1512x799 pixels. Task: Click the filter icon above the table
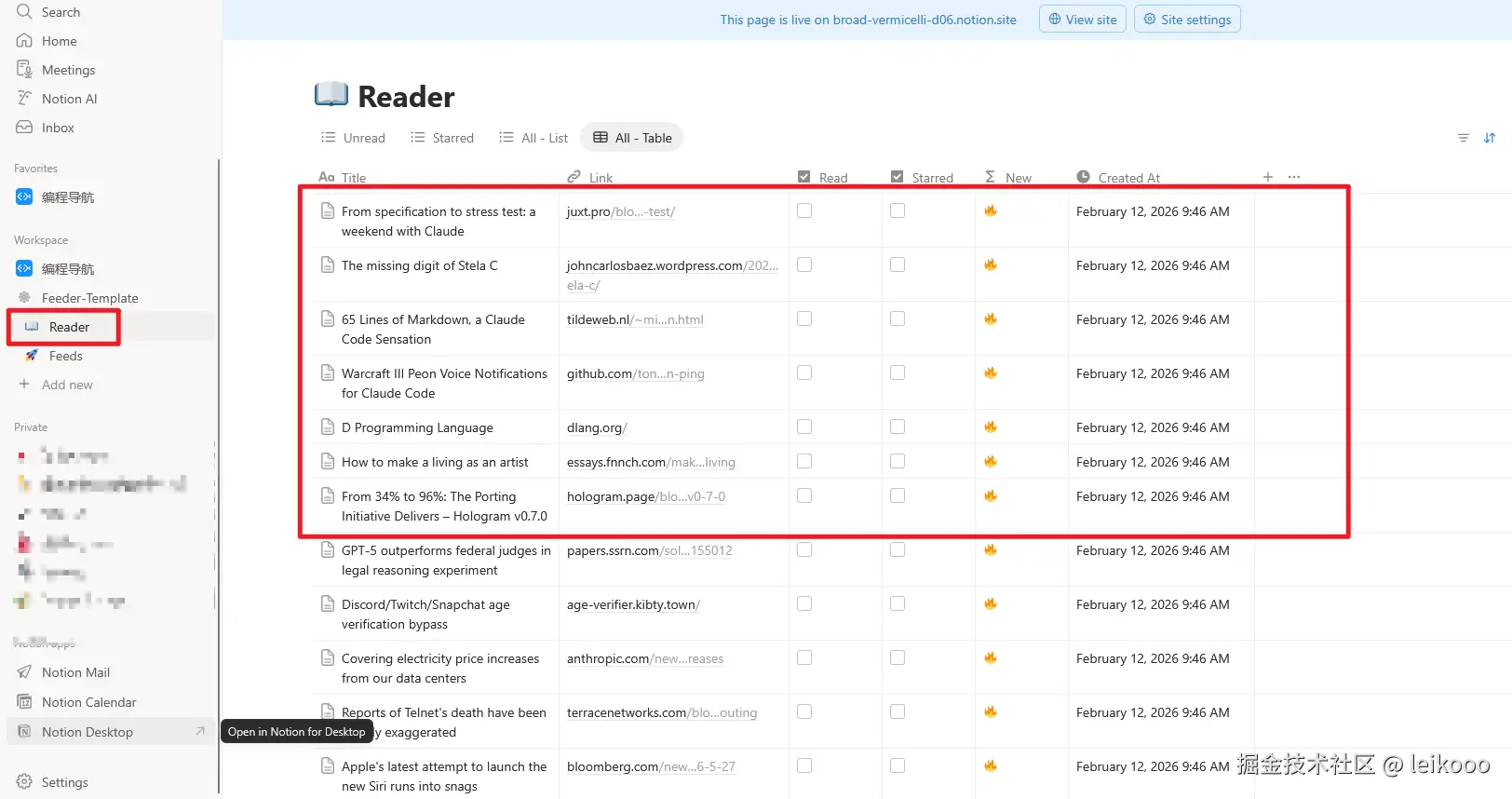click(1464, 138)
